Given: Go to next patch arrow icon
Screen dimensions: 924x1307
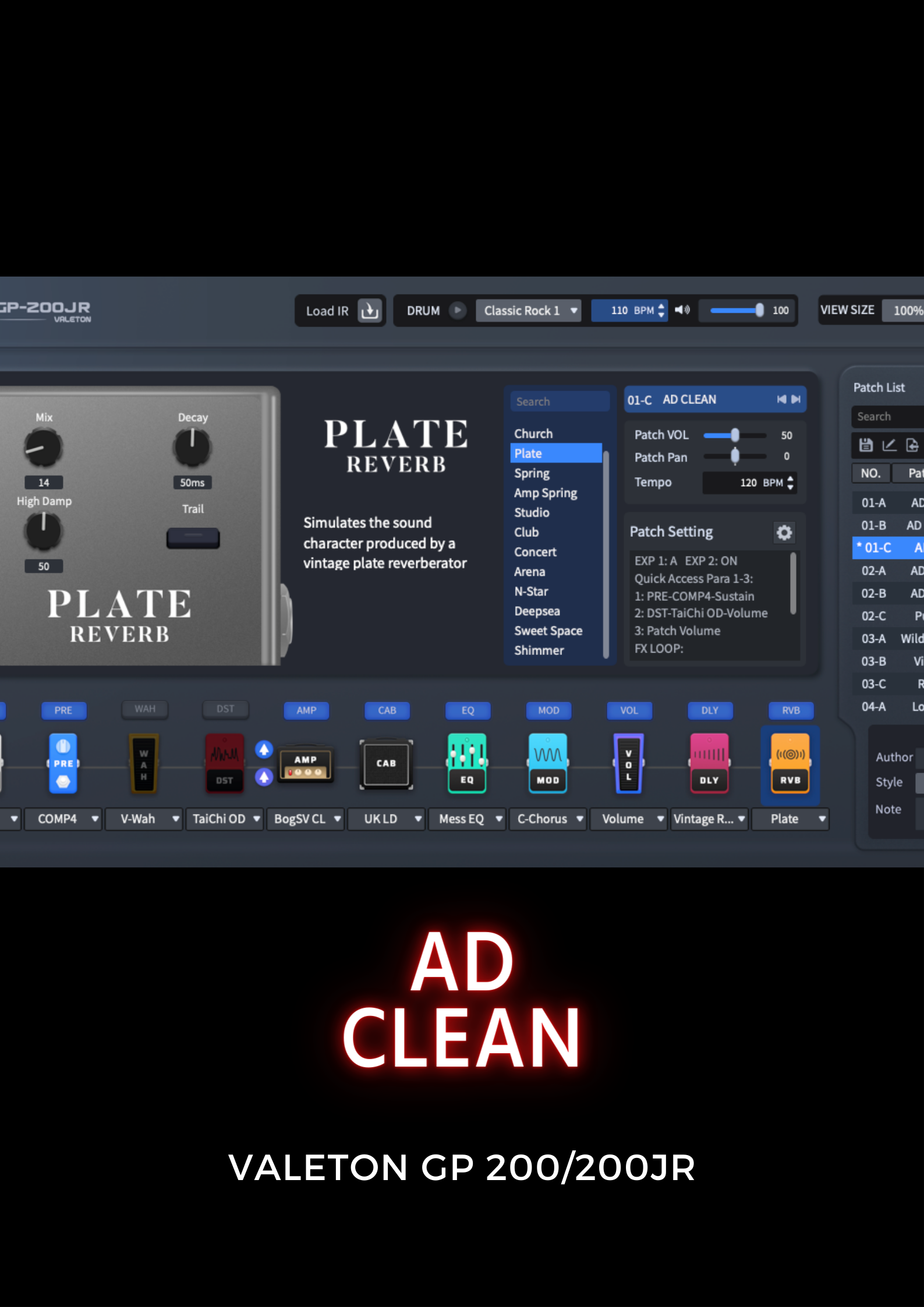Looking at the screenshot, I should click(x=796, y=399).
